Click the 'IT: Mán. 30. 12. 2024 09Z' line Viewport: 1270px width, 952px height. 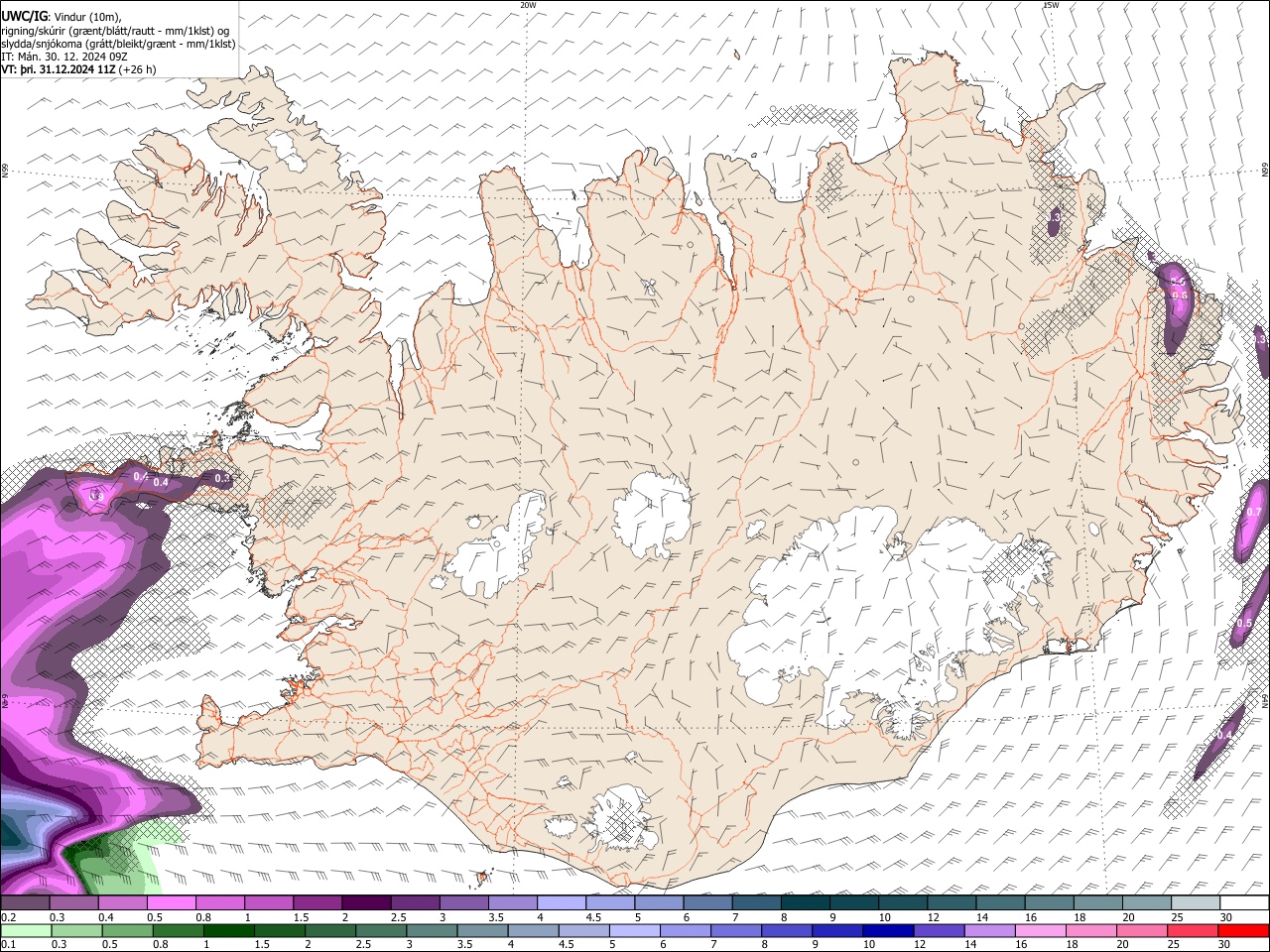pos(64,57)
